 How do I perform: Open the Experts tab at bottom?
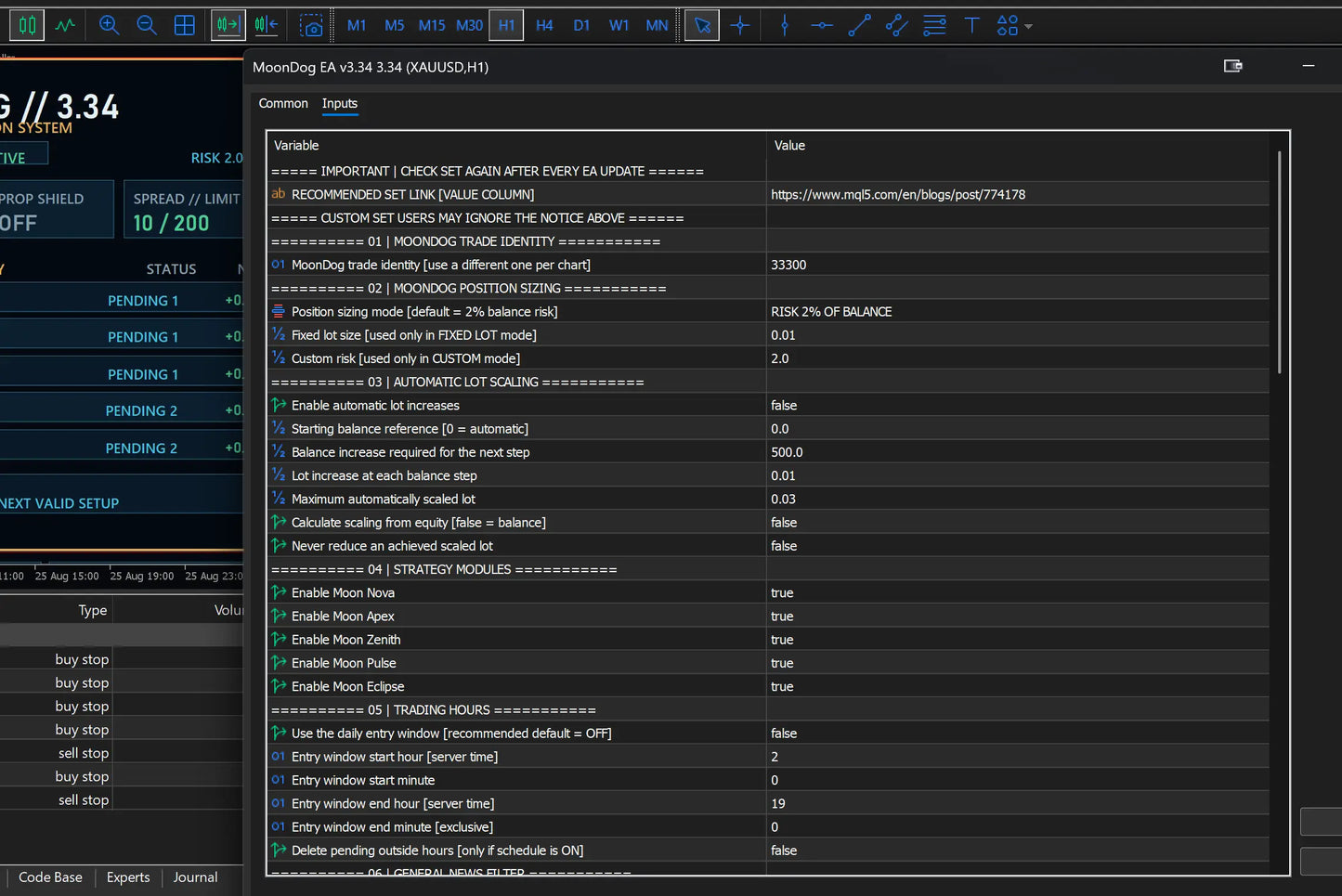128,877
